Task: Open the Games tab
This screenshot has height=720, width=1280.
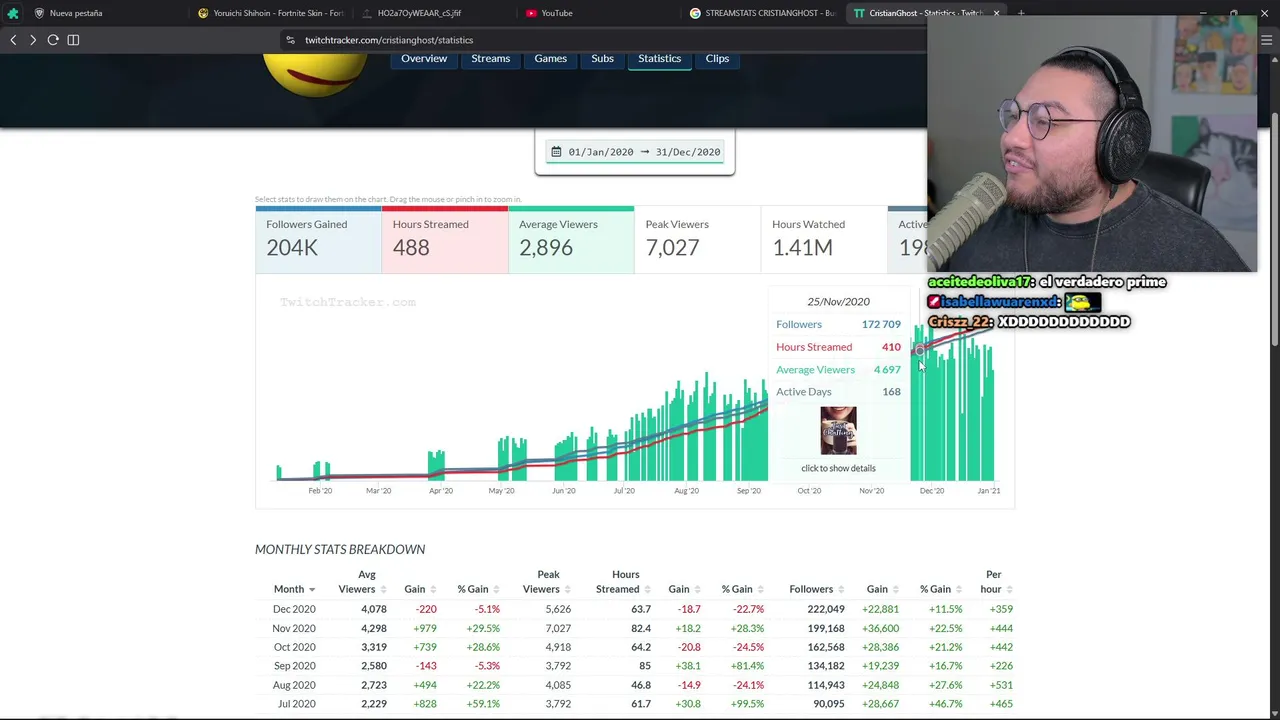Action: tap(551, 59)
